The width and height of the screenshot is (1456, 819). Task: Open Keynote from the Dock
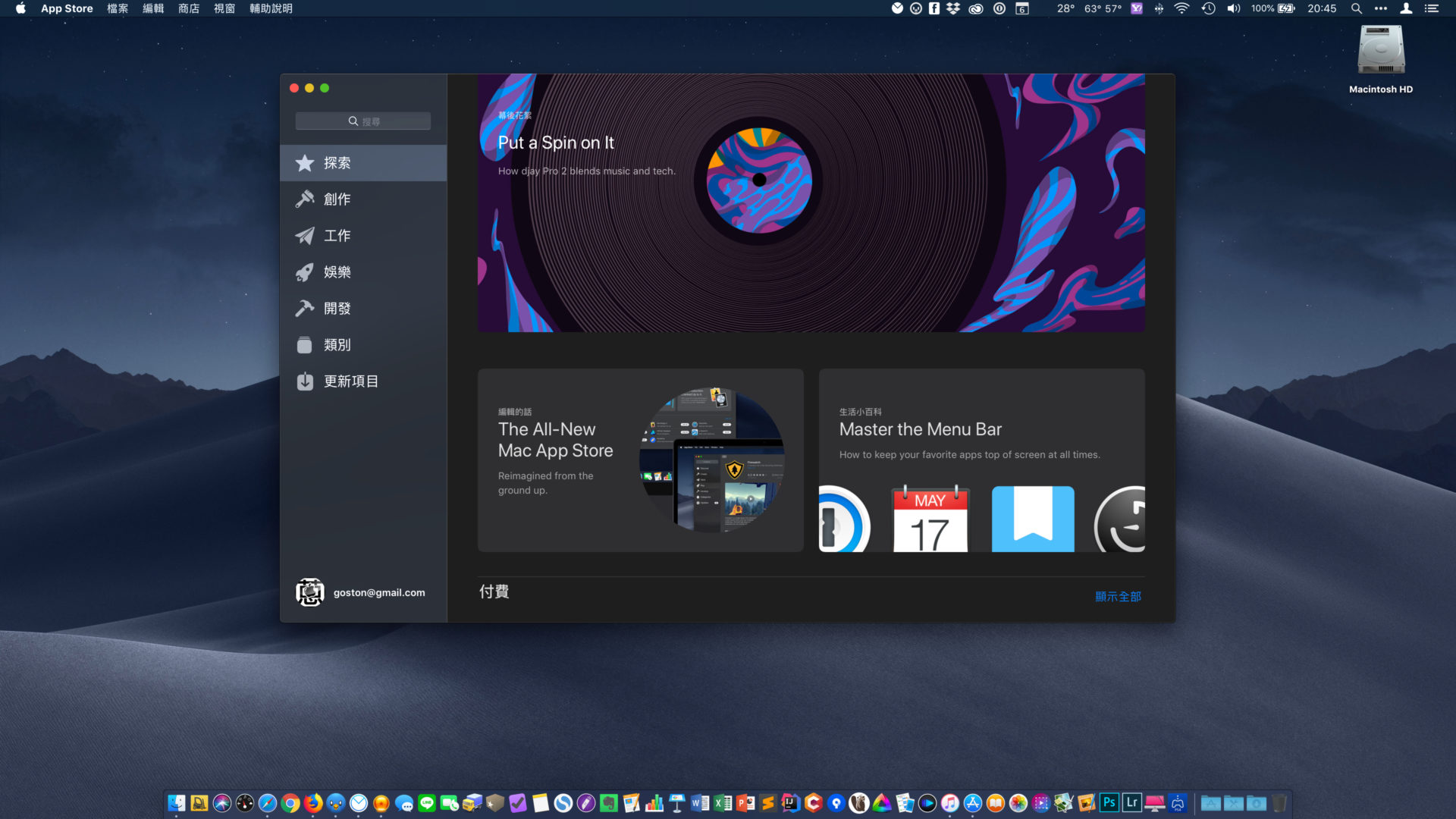click(x=677, y=803)
